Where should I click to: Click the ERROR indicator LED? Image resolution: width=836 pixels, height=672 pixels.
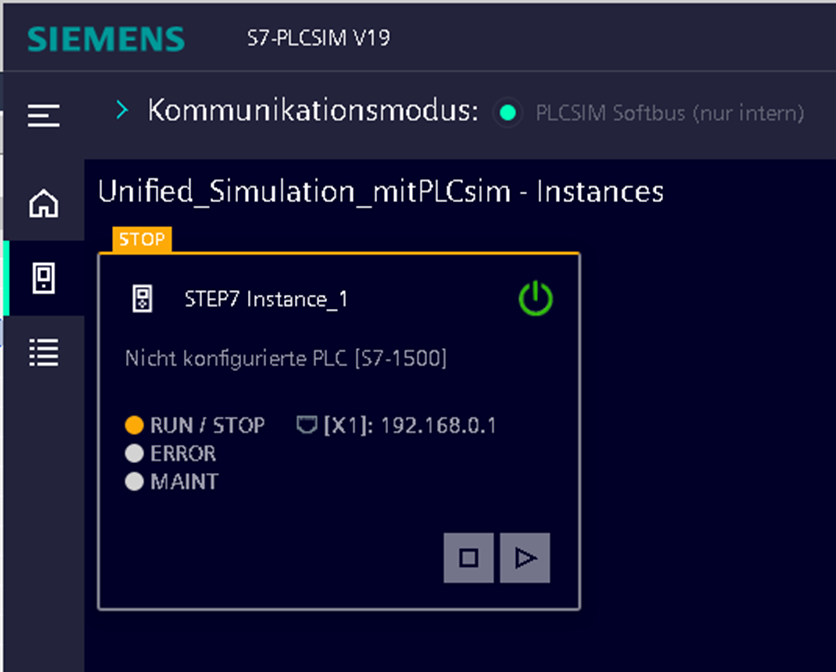pos(134,453)
